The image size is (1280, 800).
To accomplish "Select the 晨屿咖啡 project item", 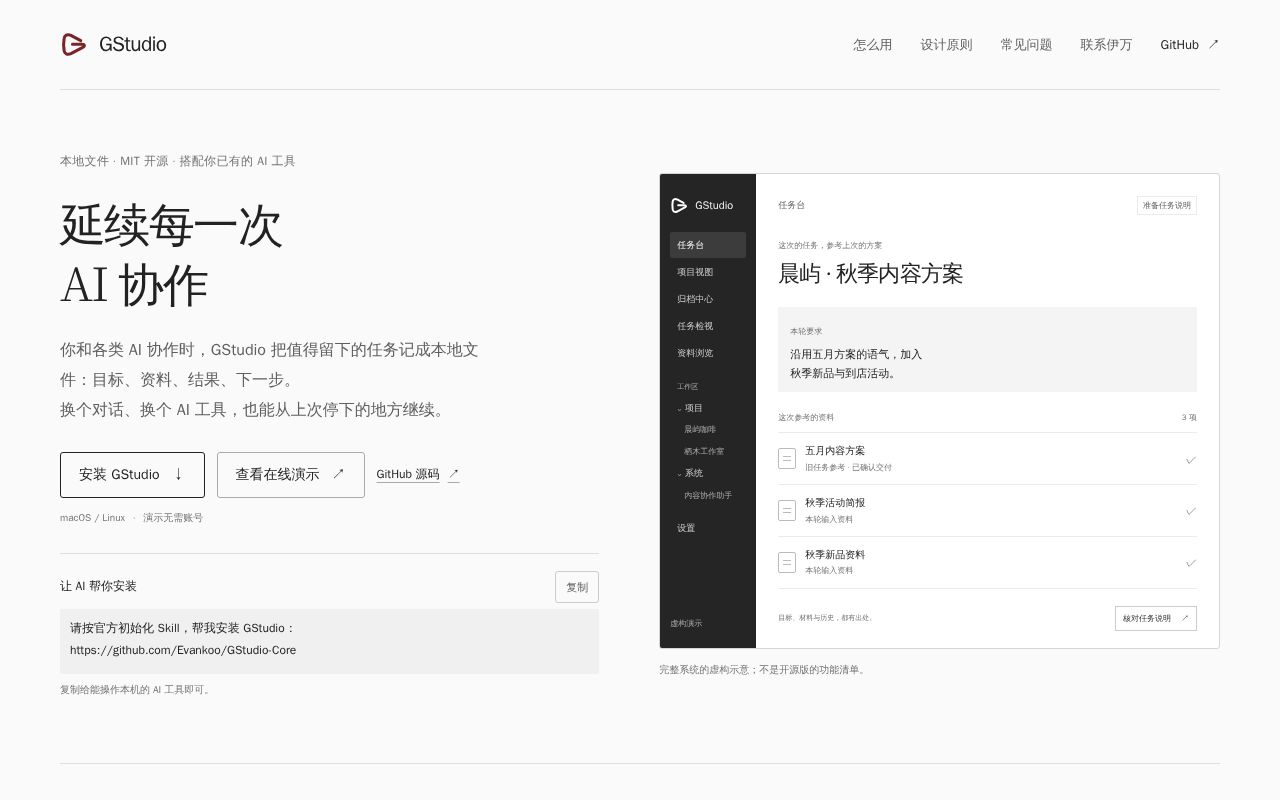I will [x=700, y=429].
